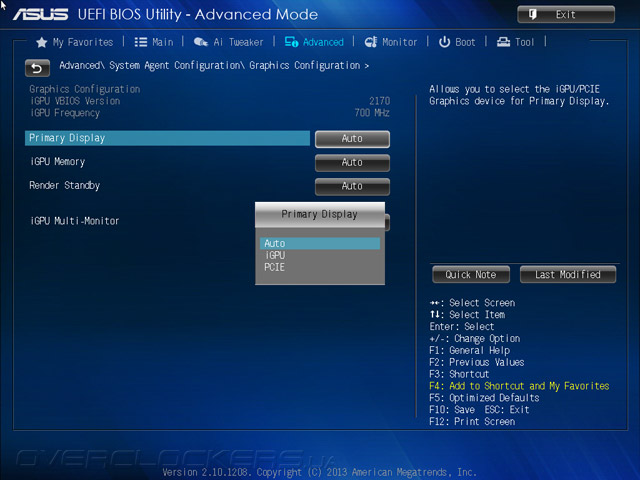640x480 pixels.
Task: Click the F1: General Help hint
Action: coord(470,351)
